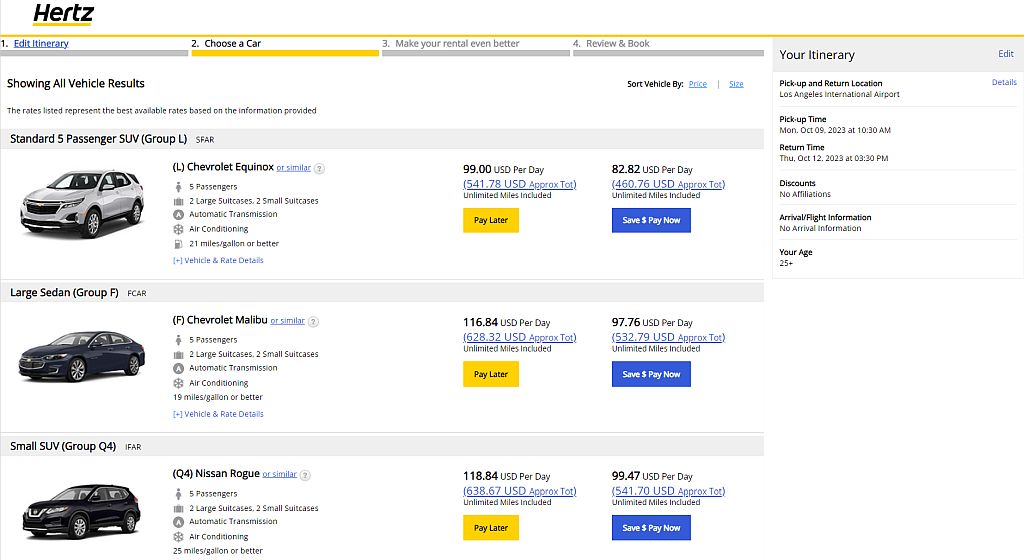Screen dimensions: 1024x560
Task: Expand Vehicle & Rate Details for Chevrolet Malibu
Action: coord(218,414)
